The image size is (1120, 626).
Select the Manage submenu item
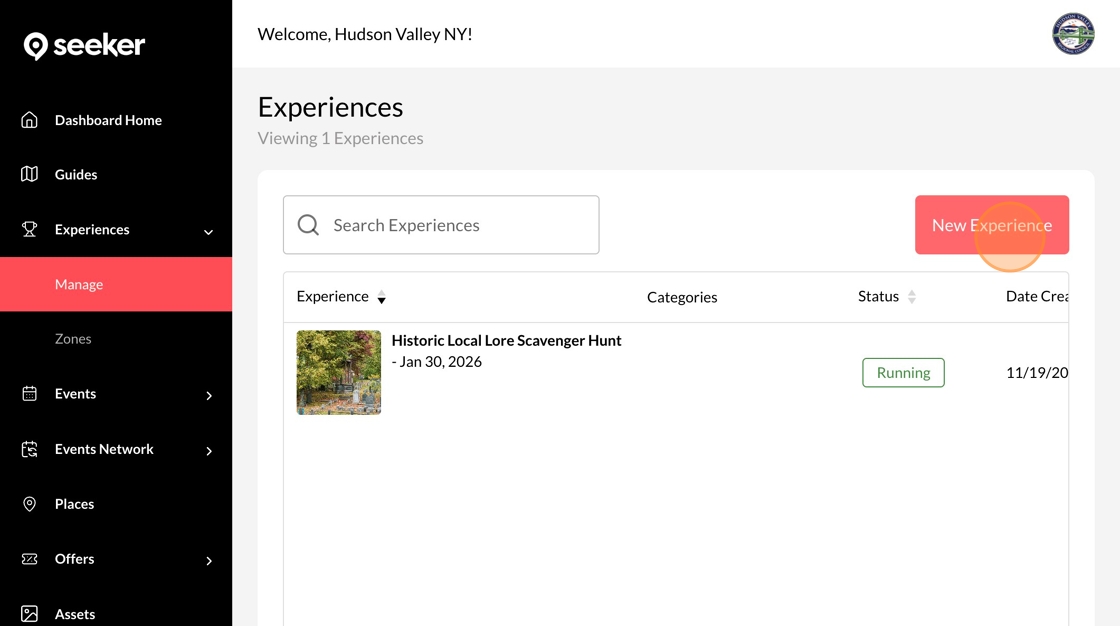79,285
